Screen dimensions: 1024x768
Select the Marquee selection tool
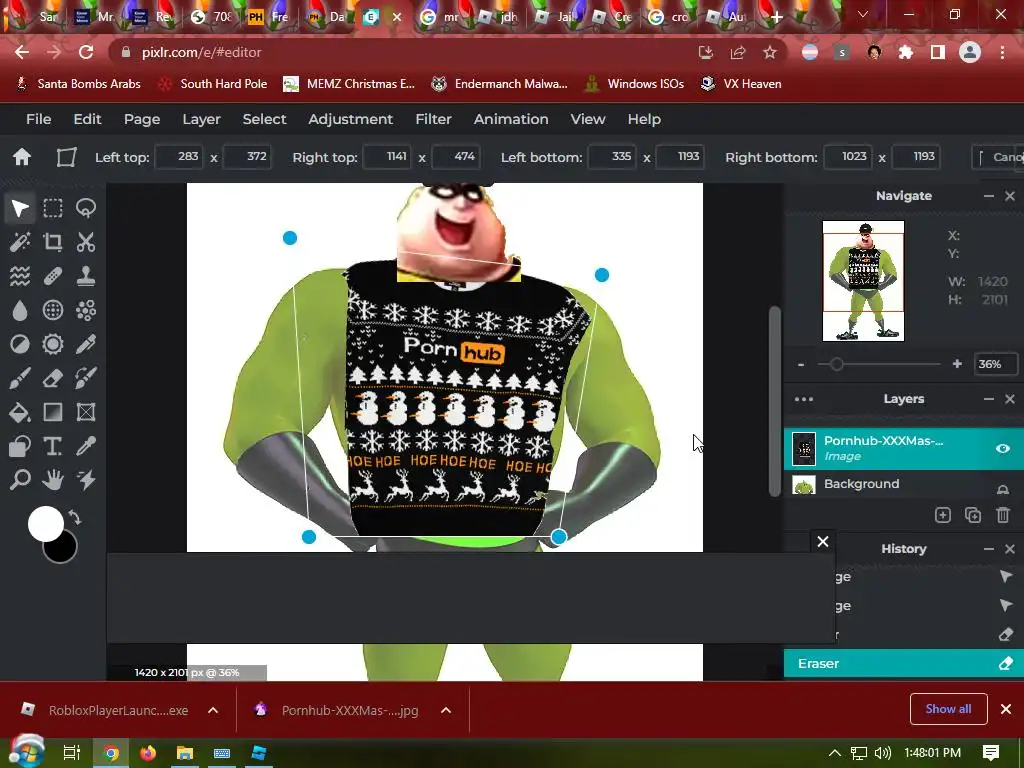point(53,208)
